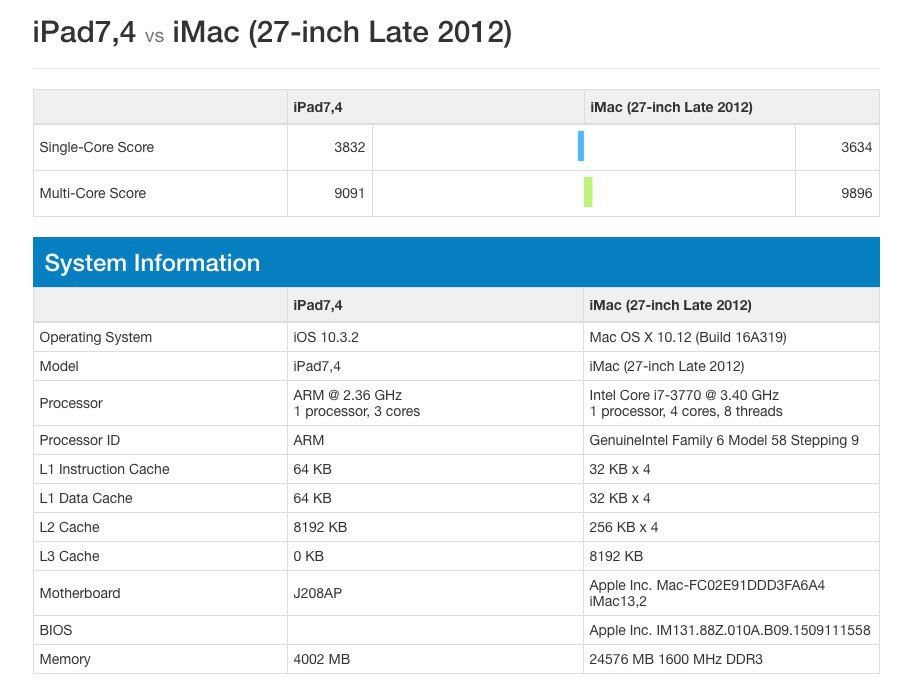Click the iOS 10.3.2 operating system value

coord(326,337)
